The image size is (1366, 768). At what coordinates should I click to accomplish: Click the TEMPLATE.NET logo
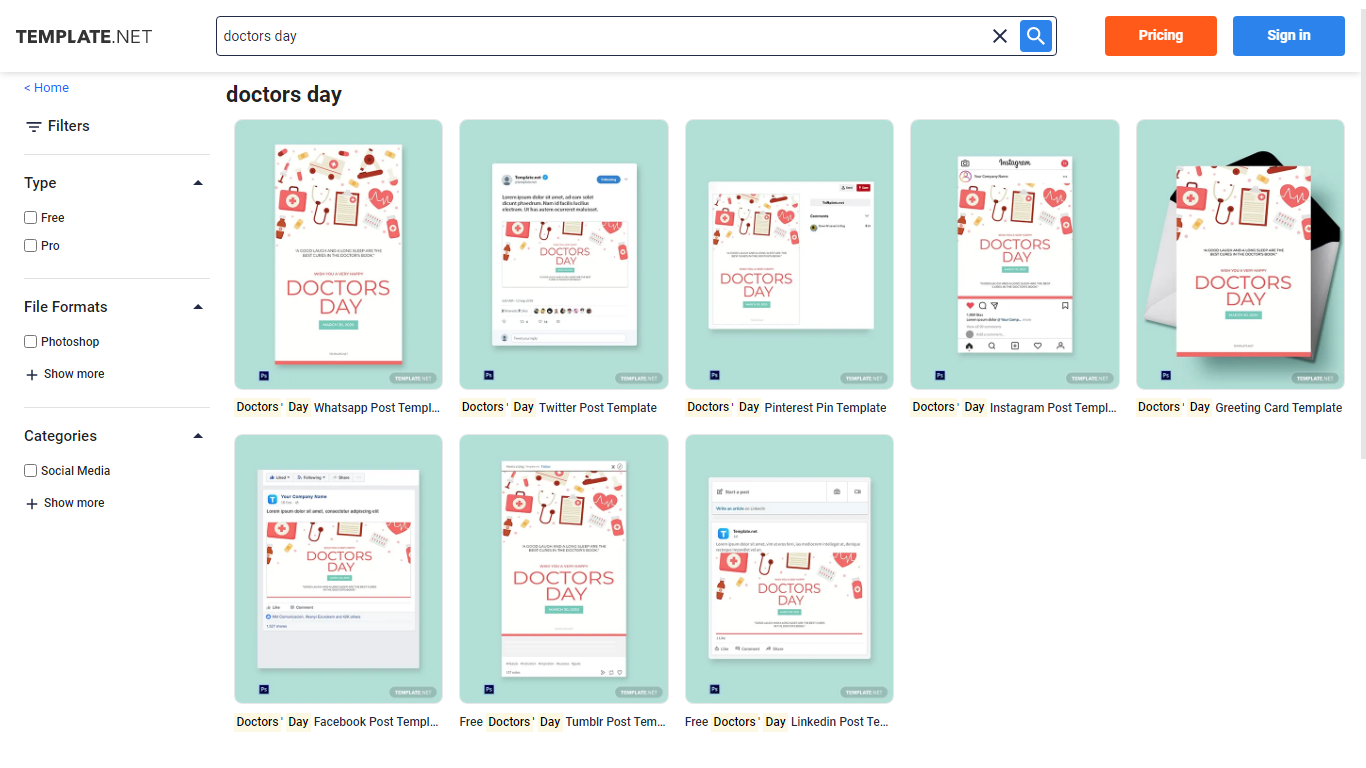coord(84,37)
